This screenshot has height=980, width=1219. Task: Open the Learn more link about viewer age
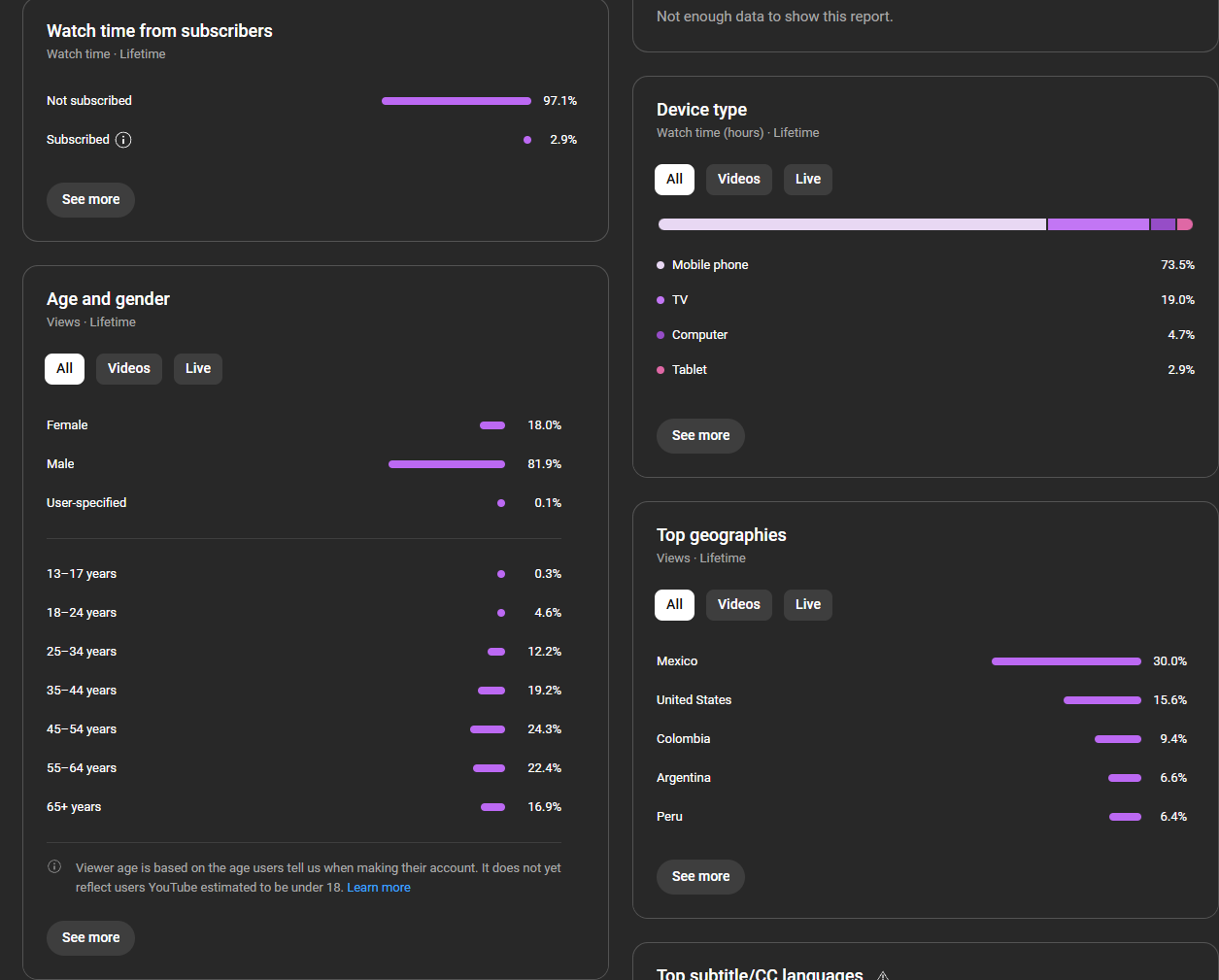coord(379,888)
